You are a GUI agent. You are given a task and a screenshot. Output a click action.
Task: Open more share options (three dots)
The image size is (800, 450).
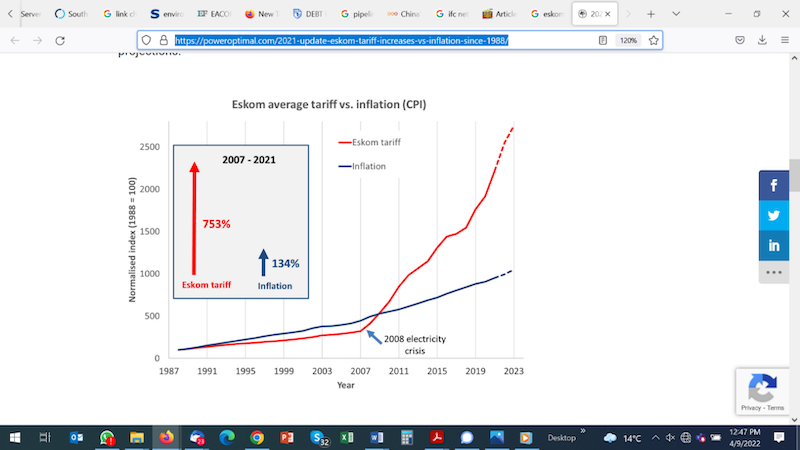[x=773, y=272]
